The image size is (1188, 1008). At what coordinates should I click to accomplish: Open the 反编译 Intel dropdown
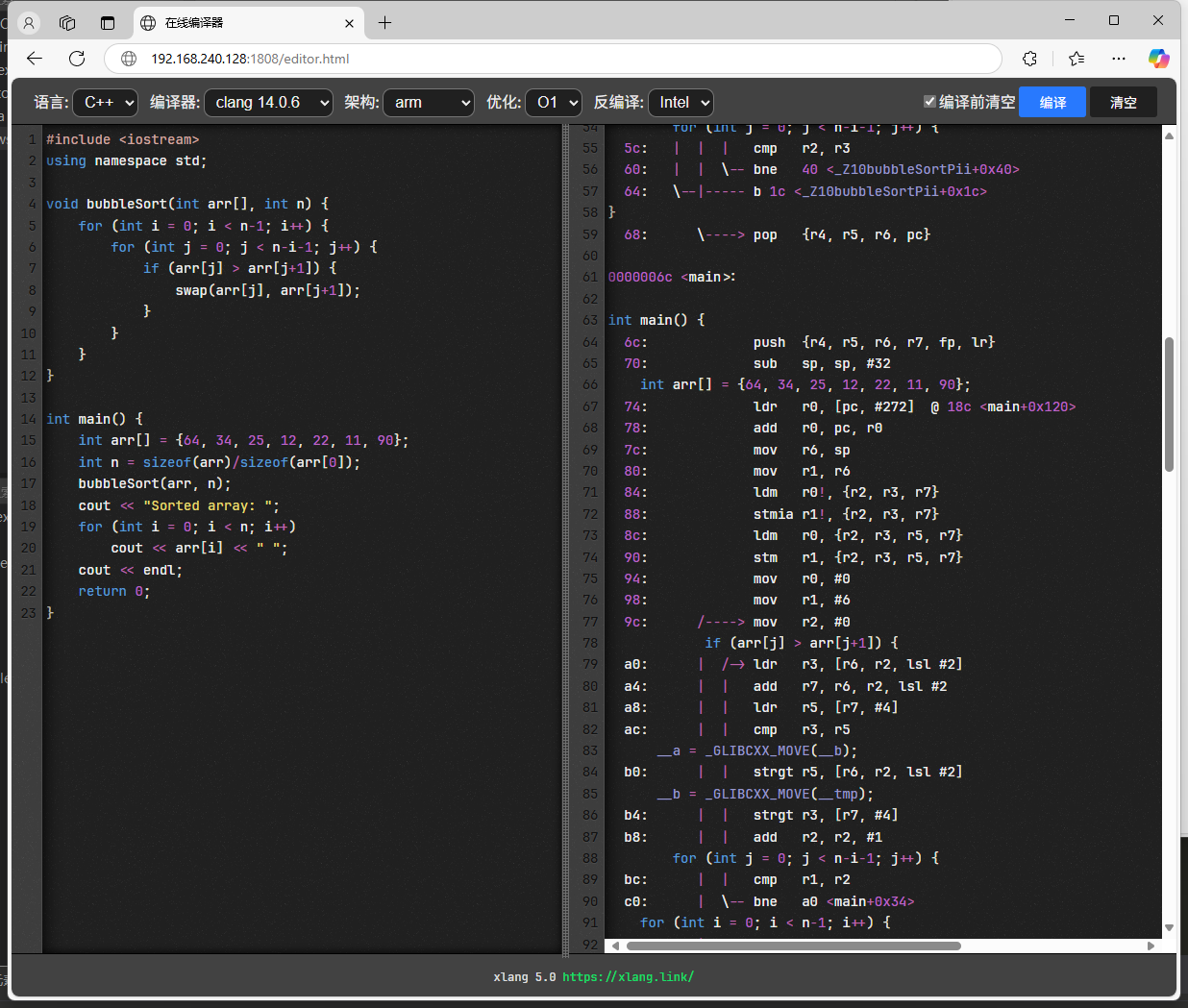pos(681,102)
